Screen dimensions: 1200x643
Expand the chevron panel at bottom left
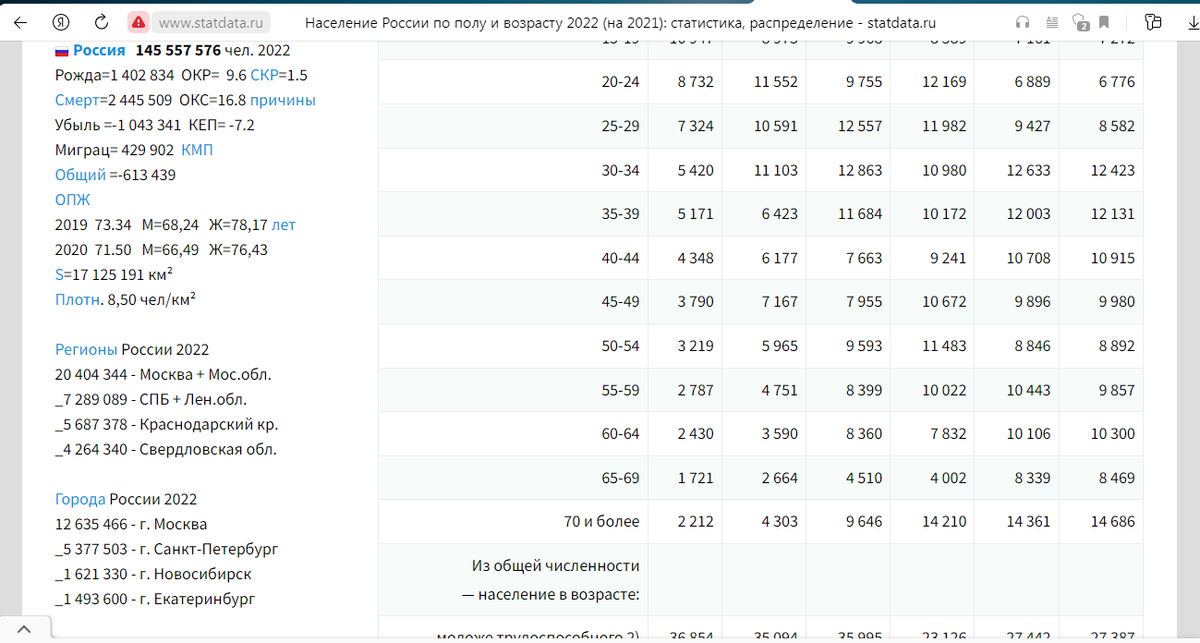point(23,629)
